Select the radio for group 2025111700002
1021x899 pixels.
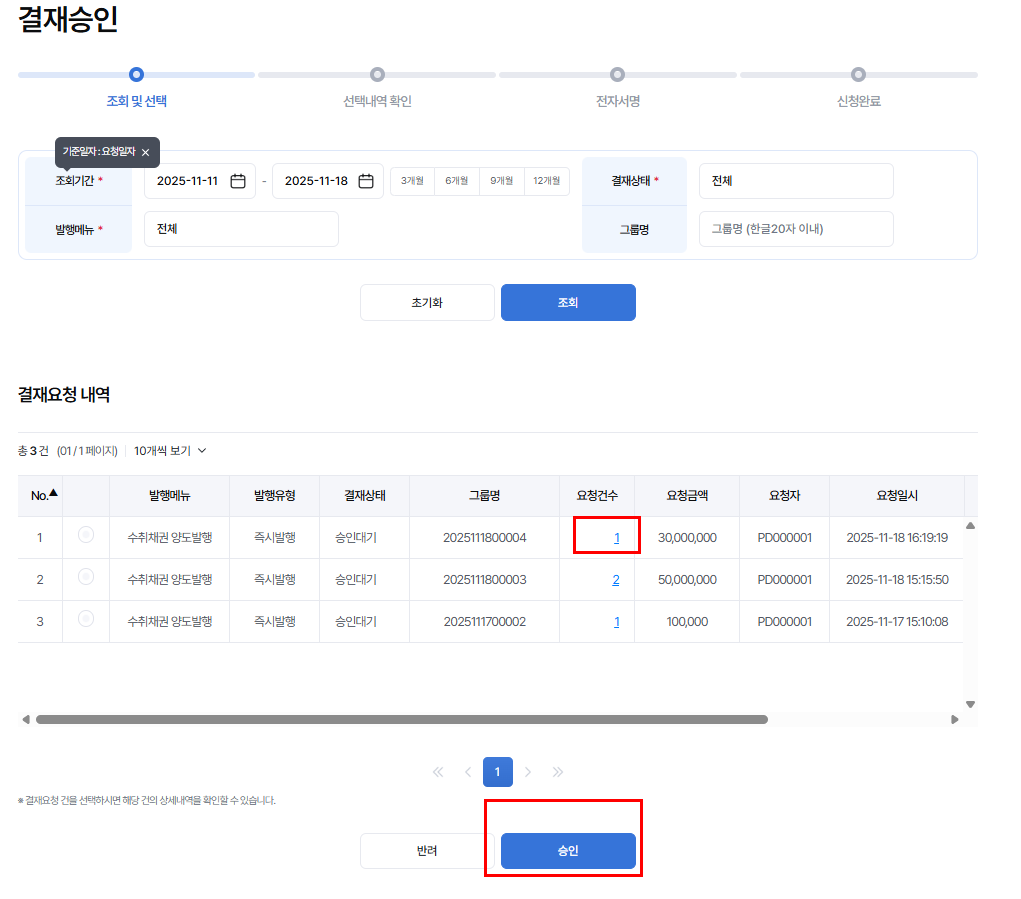point(86,618)
